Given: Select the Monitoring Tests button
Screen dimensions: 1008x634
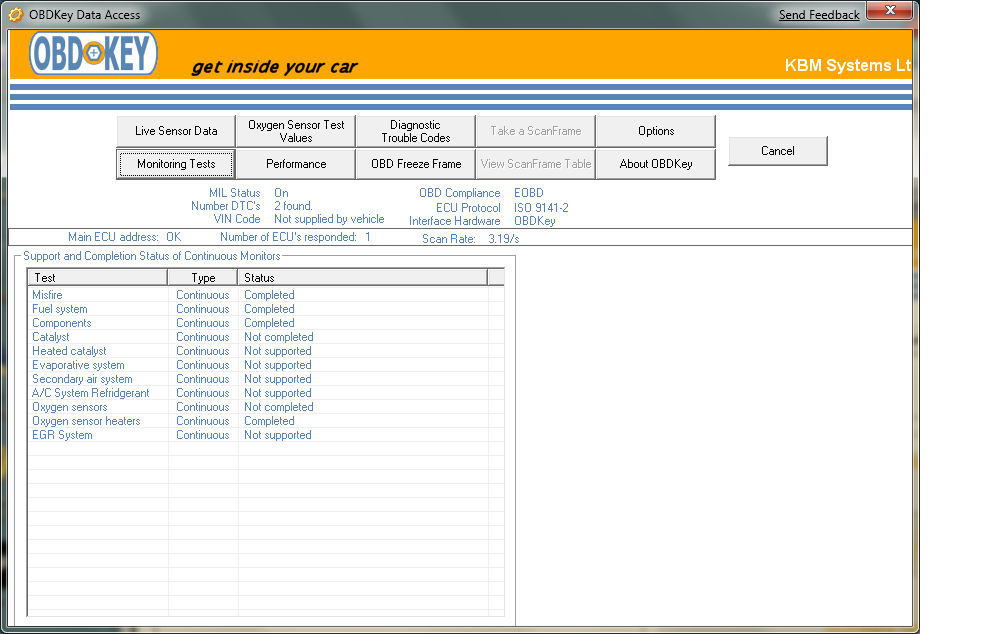Looking at the screenshot, I should [x=176, y=164].
